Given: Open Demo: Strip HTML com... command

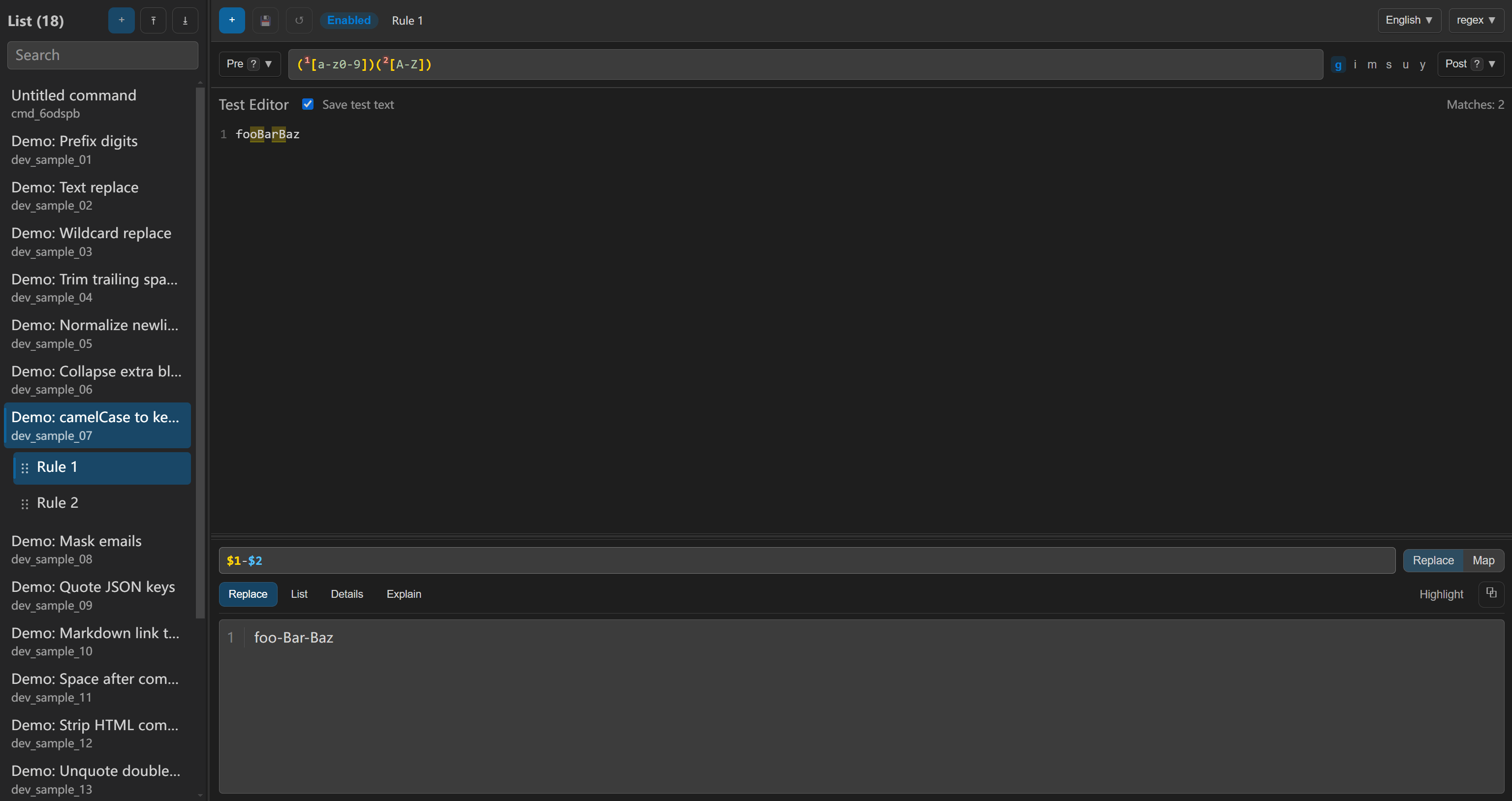Looking at the screenshot, I should coord(97,734).
